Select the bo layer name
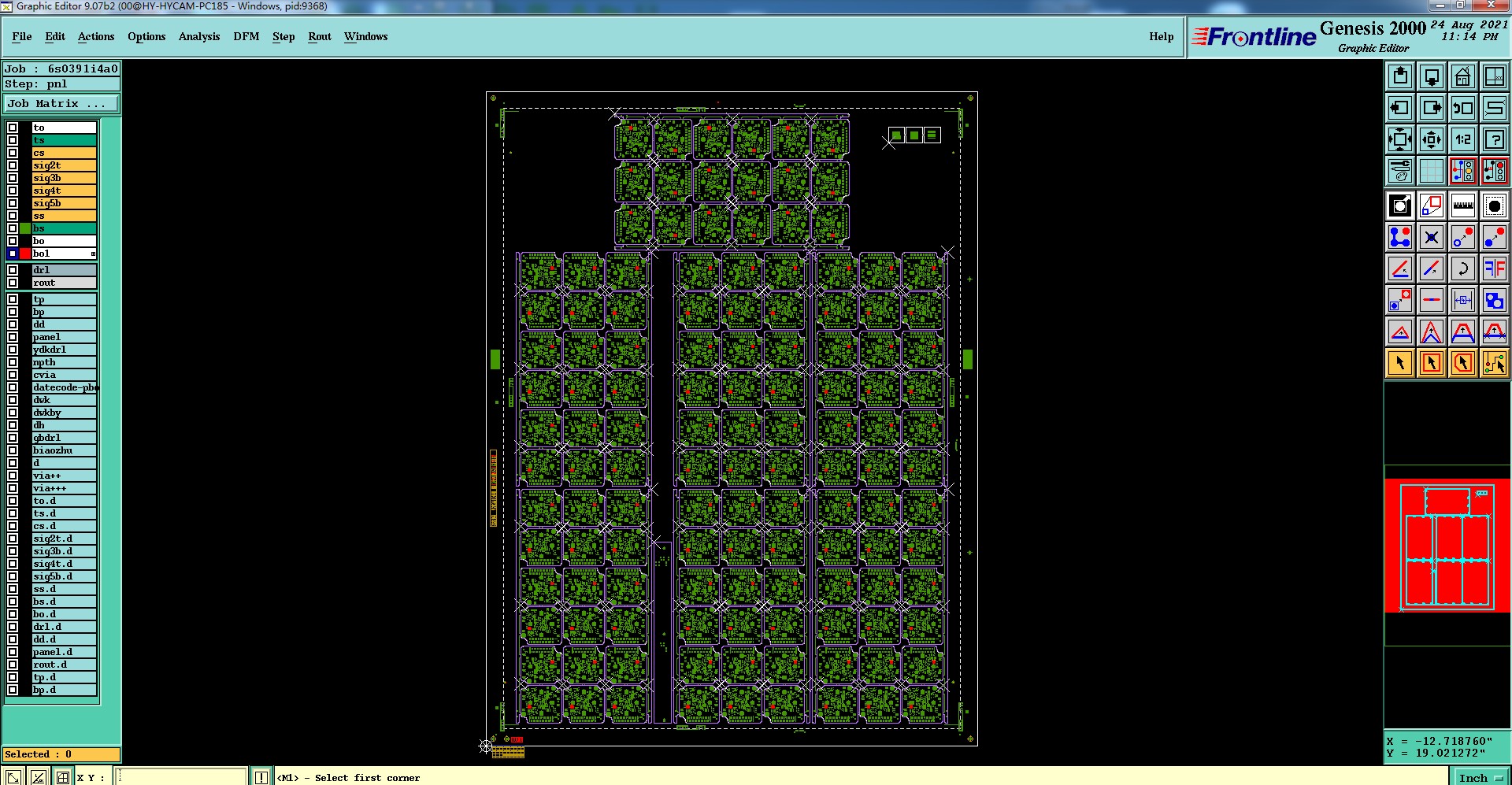 click(64, 241)
